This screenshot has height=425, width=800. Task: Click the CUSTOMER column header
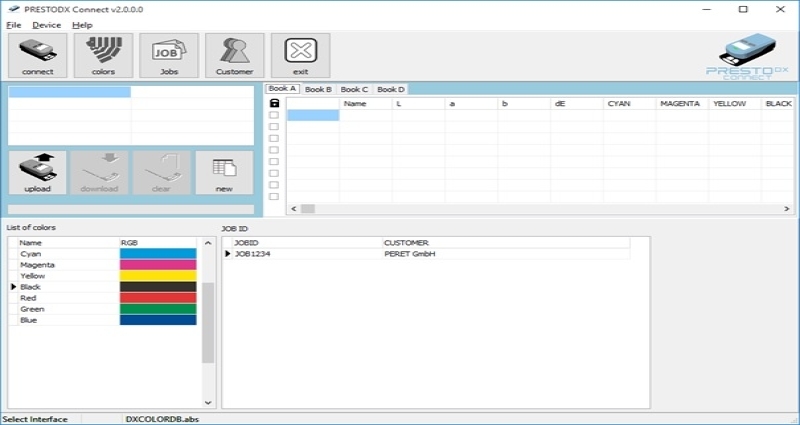click(506, 243)
